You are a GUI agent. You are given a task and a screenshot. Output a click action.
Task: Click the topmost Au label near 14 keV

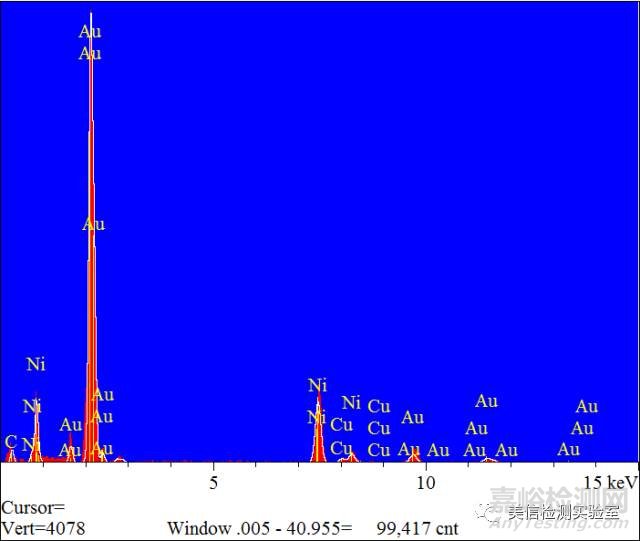tap(586, 406)
